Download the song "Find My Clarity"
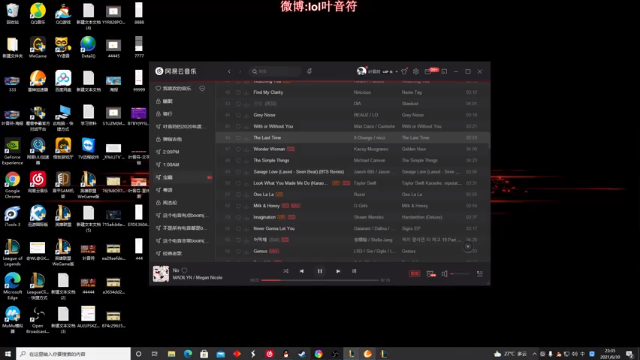This screenshot has width=640, height=360. pos(246,92)
